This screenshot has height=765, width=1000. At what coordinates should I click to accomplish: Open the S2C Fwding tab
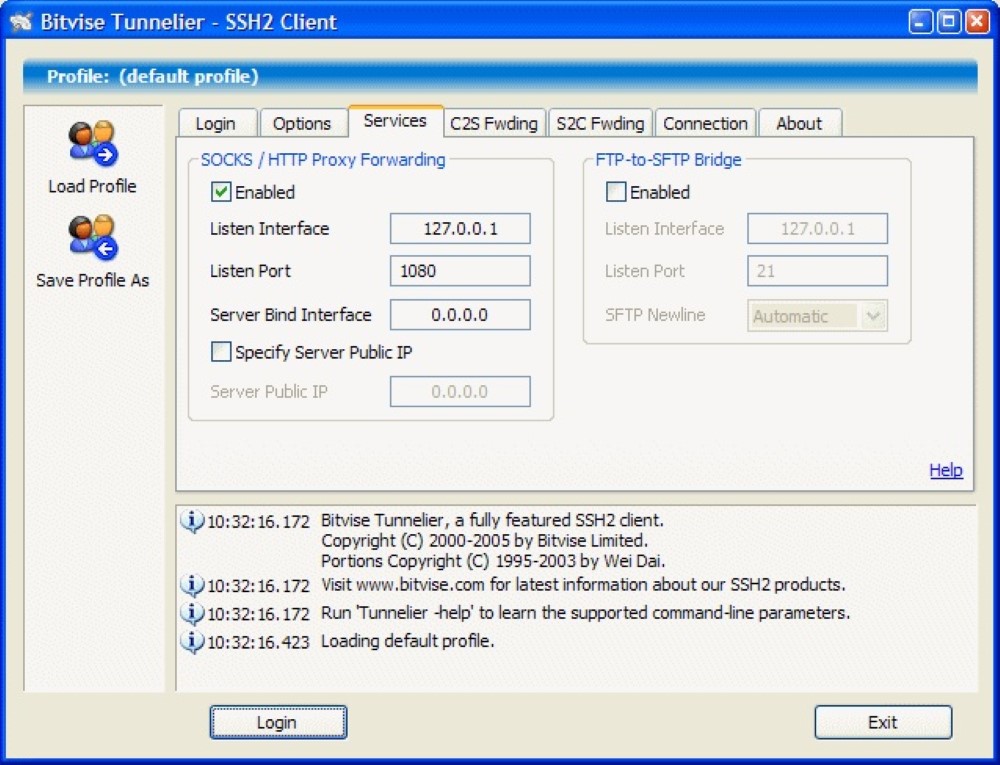[x=600, y=123]
